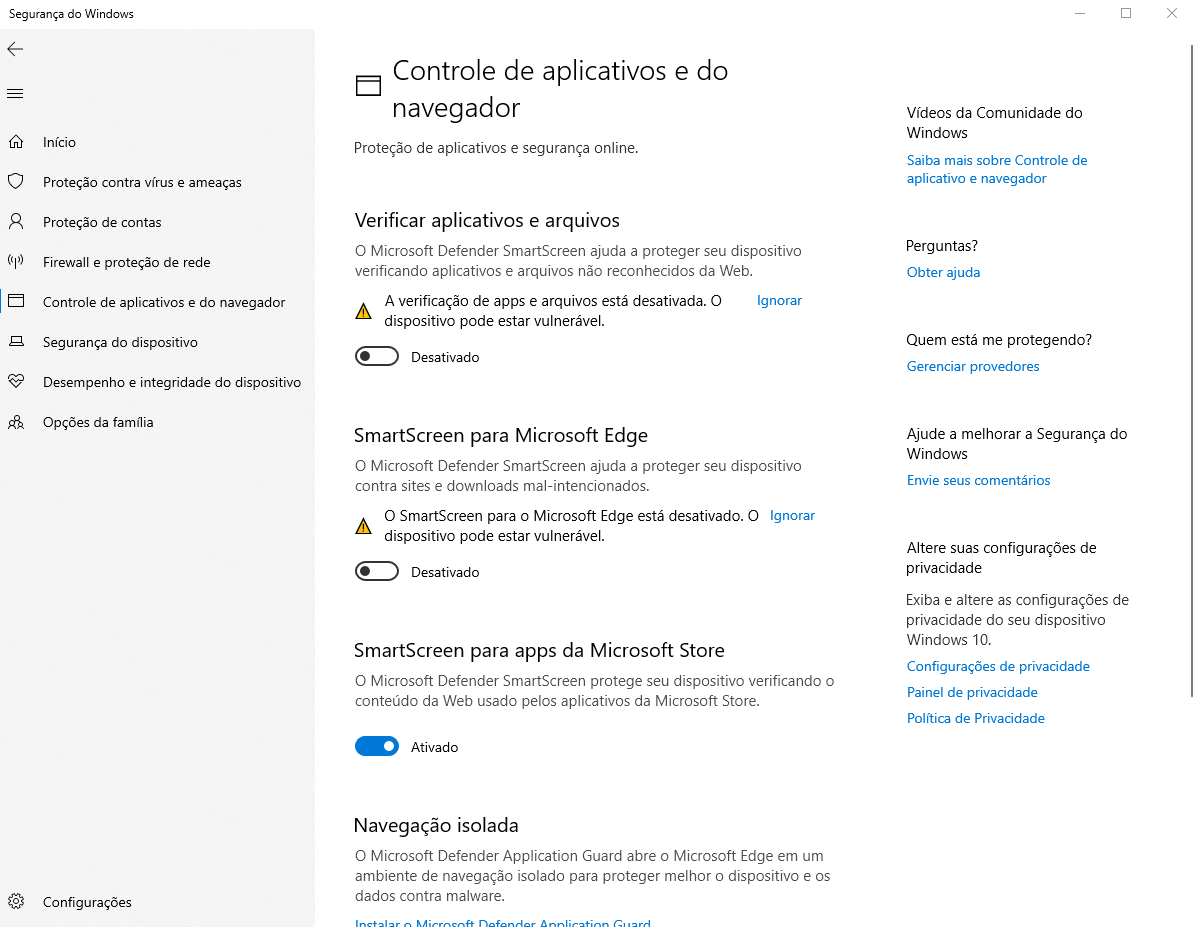Open the Obter ajuda link
1194x927 pixels.
[x=943, y=272]
